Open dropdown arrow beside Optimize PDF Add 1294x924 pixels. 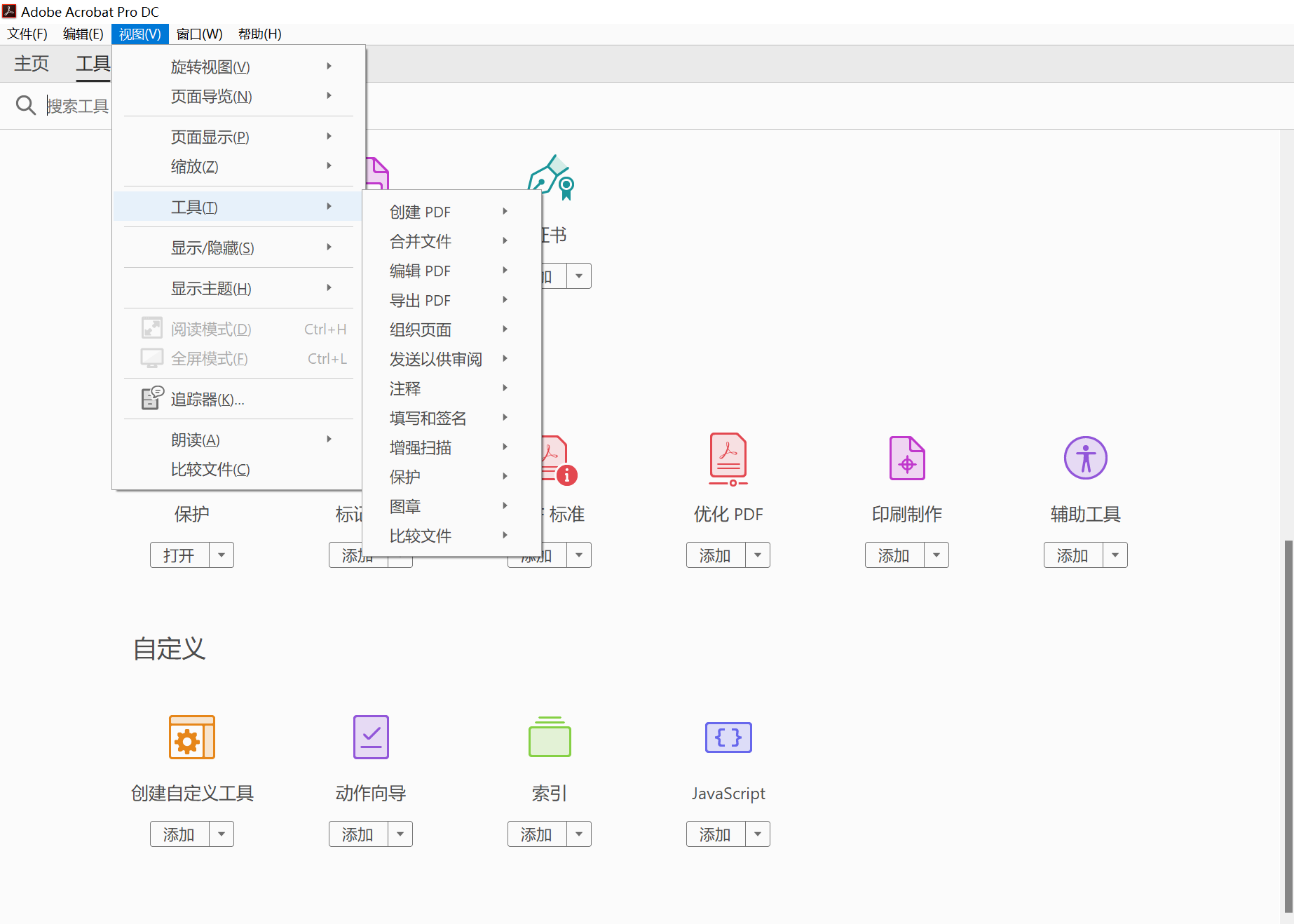tap(758, 555)
